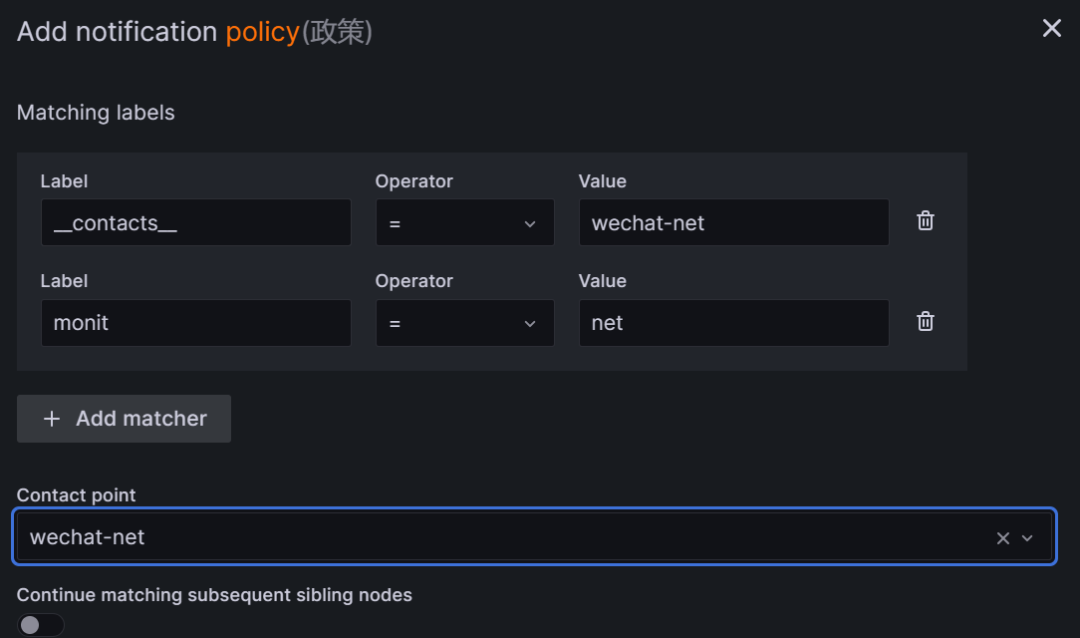Focus the __contacts__ Label input field
Image resolution: width=1080 pixels, height=638 pixels.
coord(196,223)
